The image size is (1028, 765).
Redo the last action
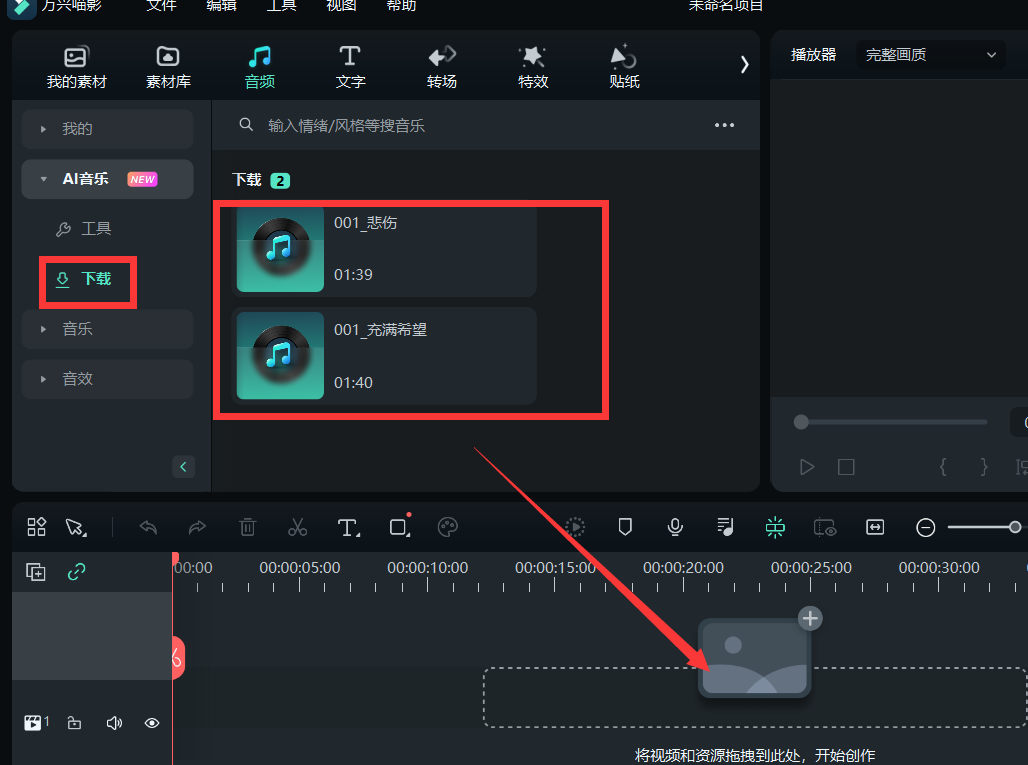point(197,527)
